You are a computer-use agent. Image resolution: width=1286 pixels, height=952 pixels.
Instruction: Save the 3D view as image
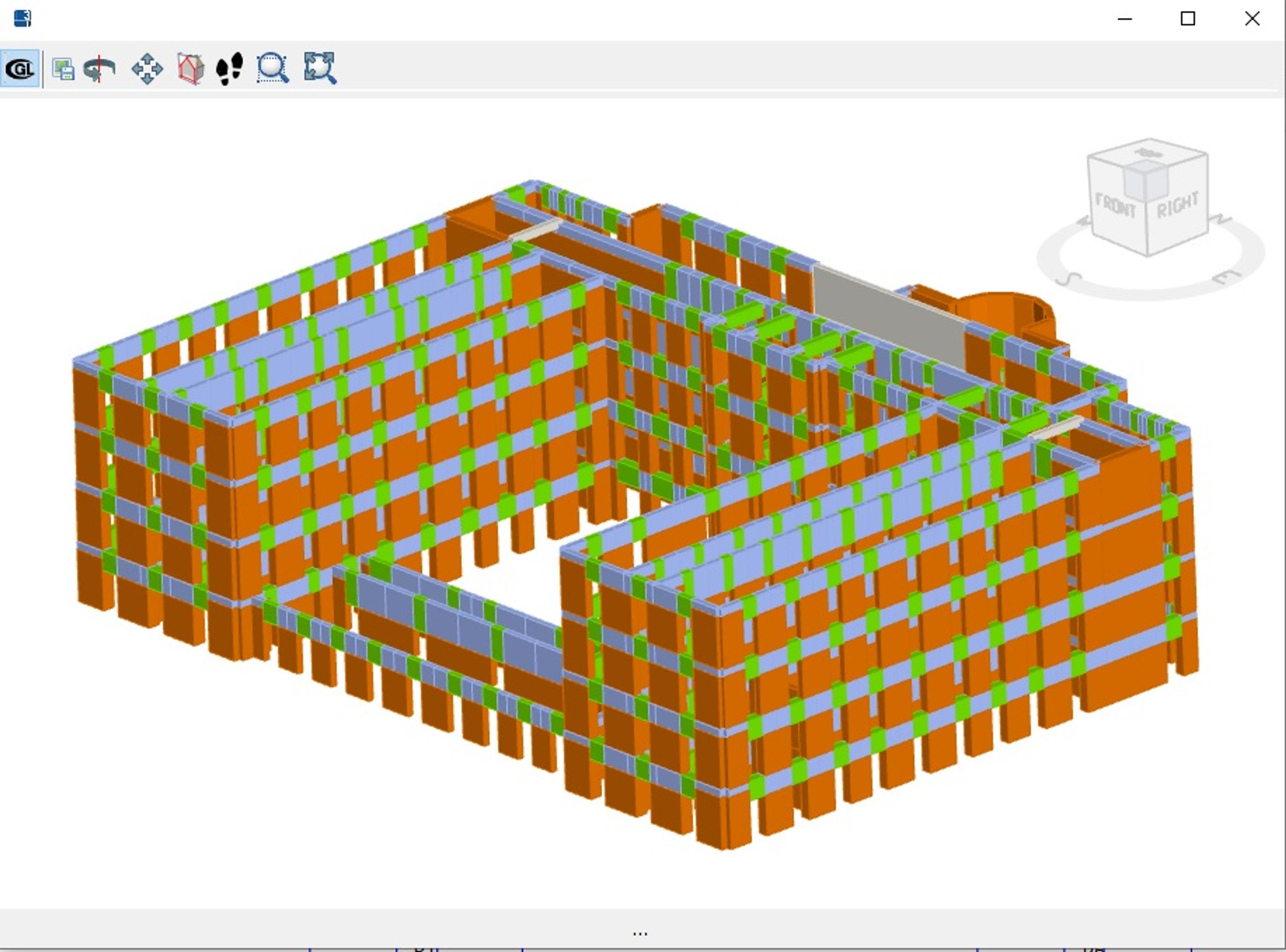pyautogui.click(x=63, y=69)
